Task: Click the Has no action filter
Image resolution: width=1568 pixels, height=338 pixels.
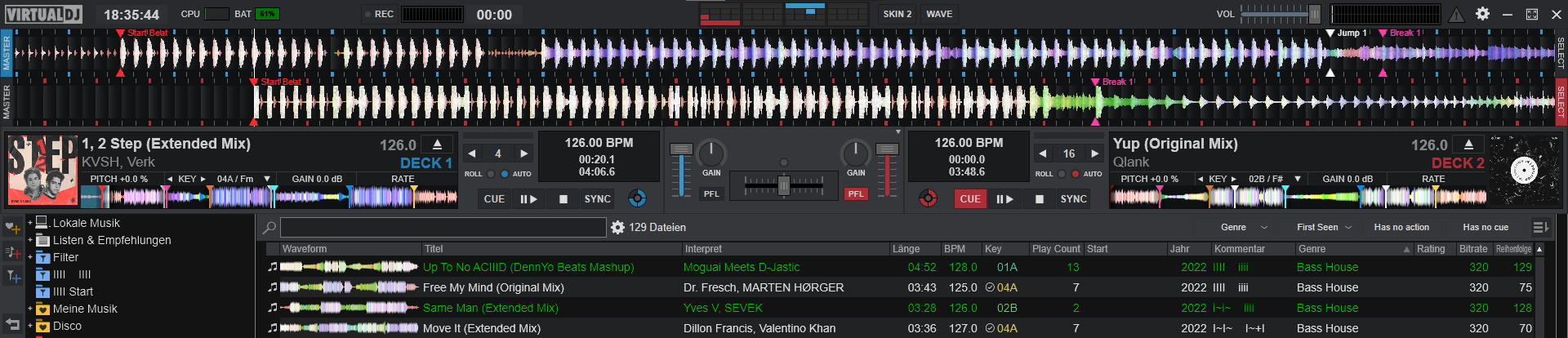Action: (x=1401, y=227)
